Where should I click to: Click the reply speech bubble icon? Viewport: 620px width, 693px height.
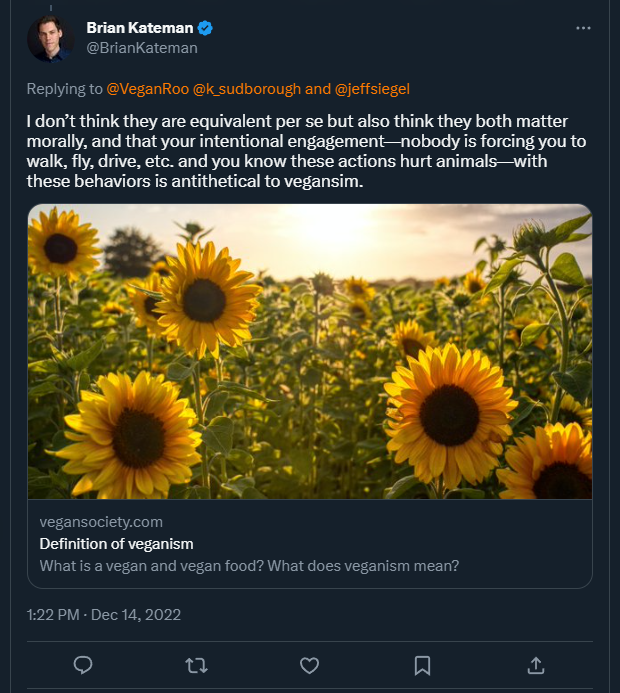coord(84,665)
